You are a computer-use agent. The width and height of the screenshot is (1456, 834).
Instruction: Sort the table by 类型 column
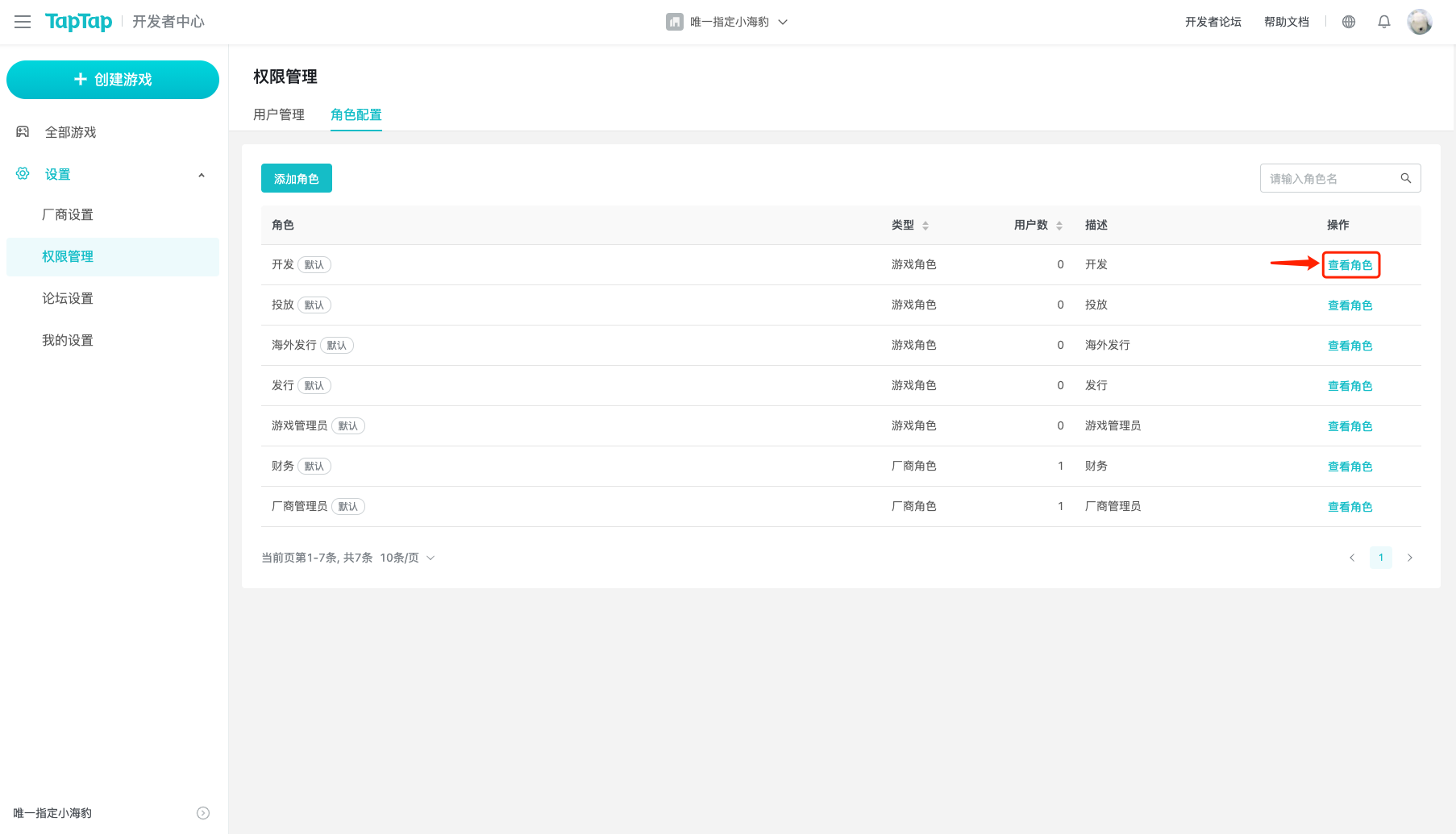click(x=925, y=226)
